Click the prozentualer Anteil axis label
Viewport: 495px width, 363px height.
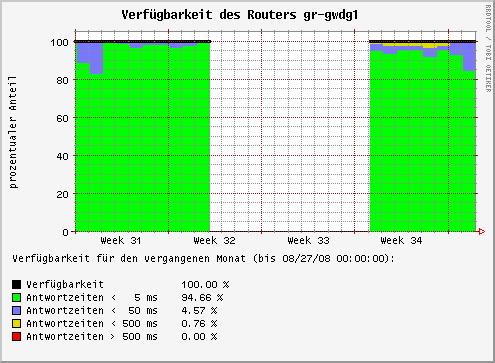pos(13,132)
